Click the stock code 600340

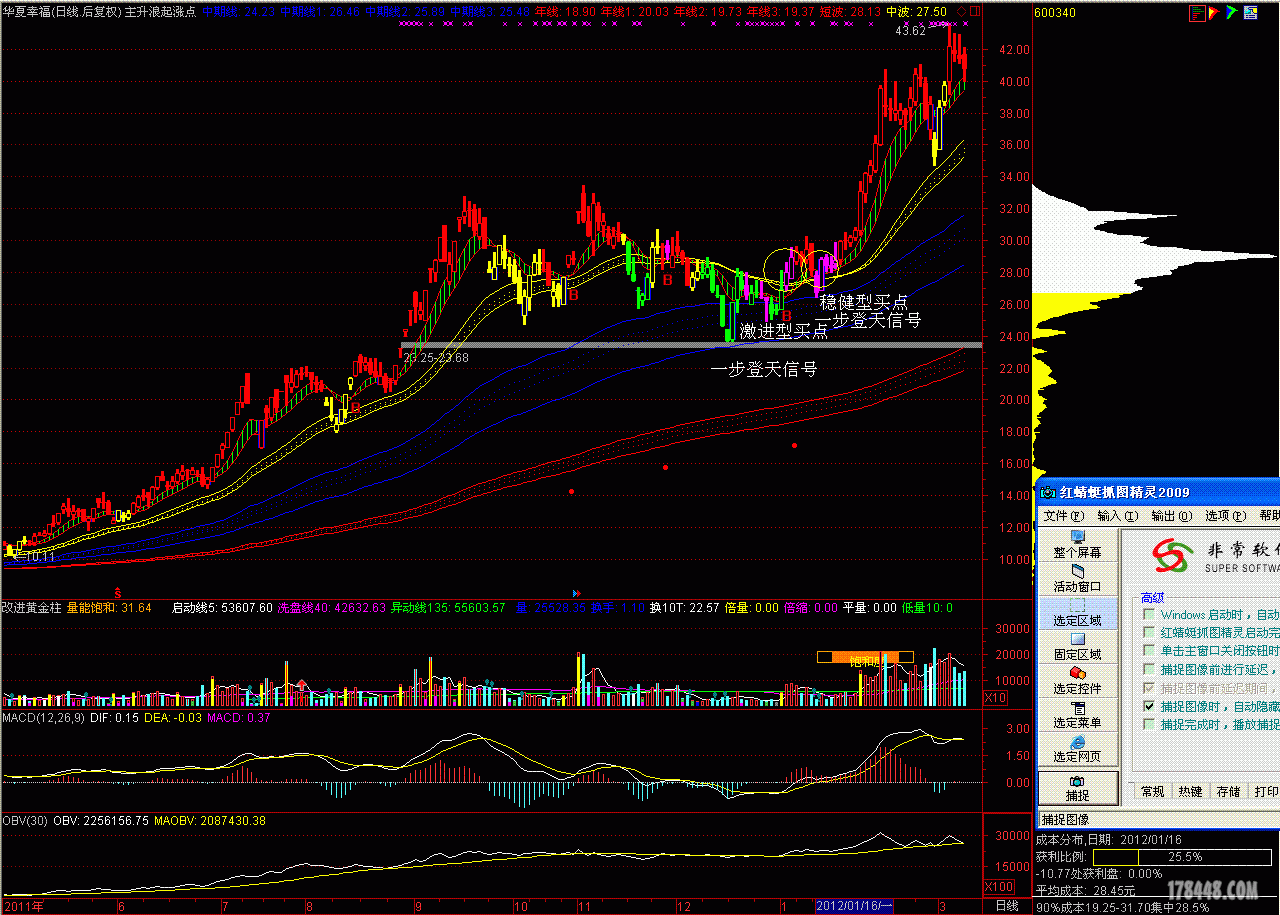pos(1055,12)
